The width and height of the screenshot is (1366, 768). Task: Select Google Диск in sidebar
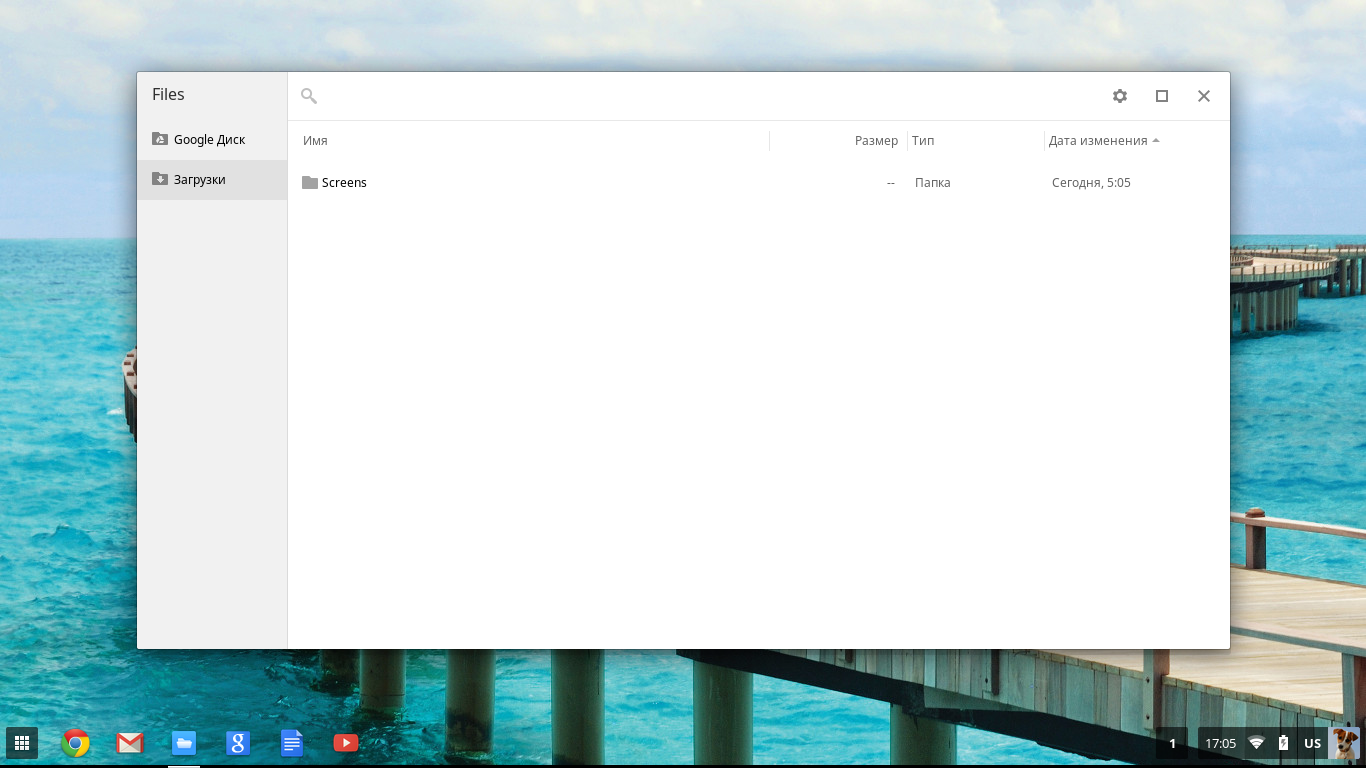coord(212,139)
